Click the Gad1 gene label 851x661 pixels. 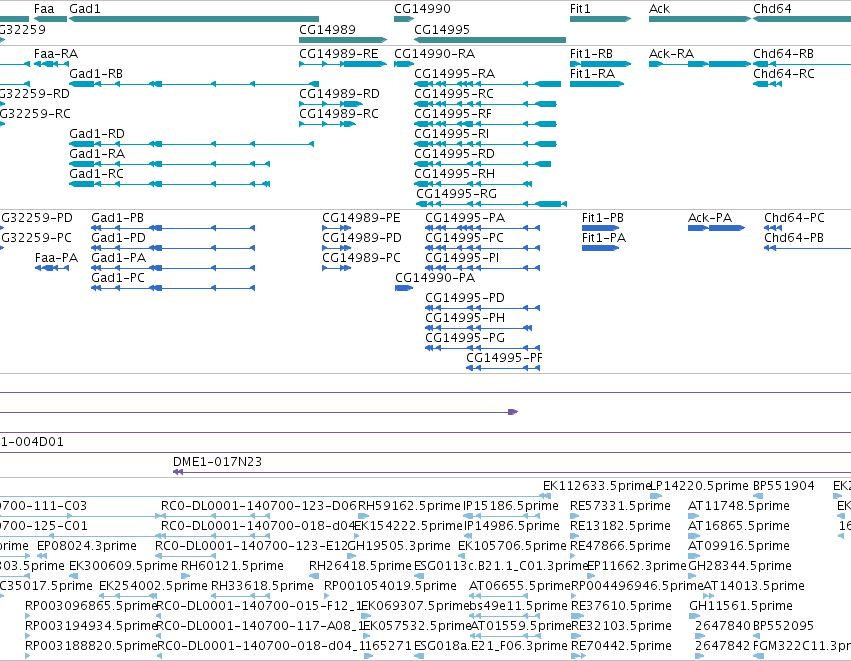coord(85,9)
